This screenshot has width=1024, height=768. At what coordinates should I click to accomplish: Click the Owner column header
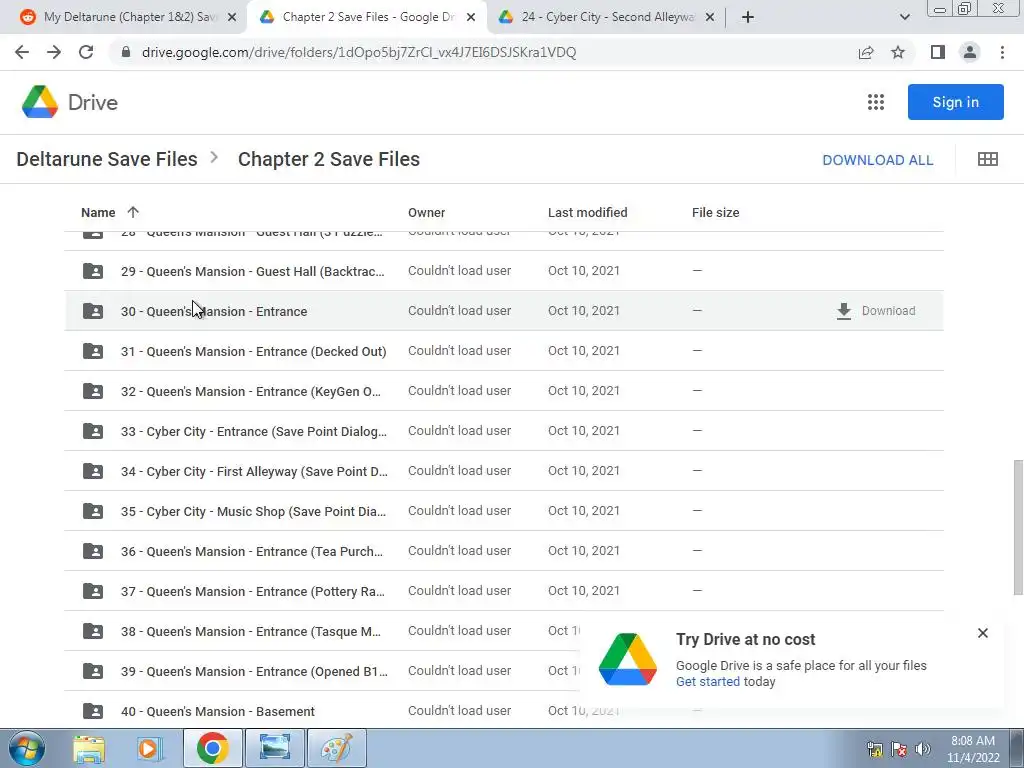[426, 212]
